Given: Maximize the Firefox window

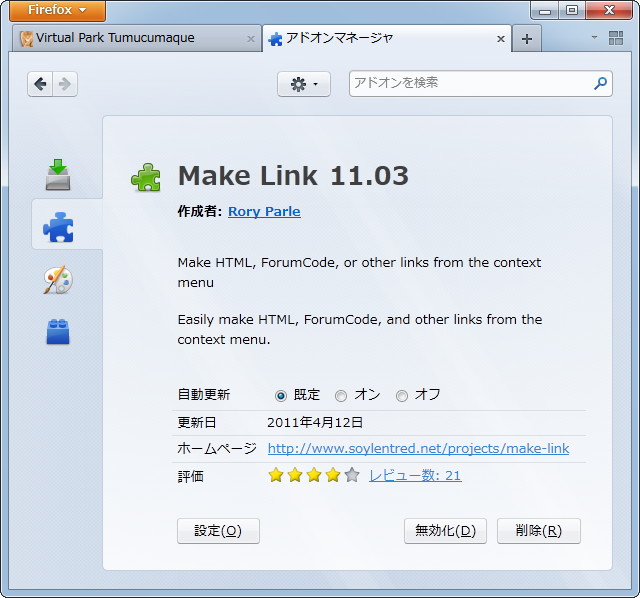Looking at the screenshot, I should [572, 10].
